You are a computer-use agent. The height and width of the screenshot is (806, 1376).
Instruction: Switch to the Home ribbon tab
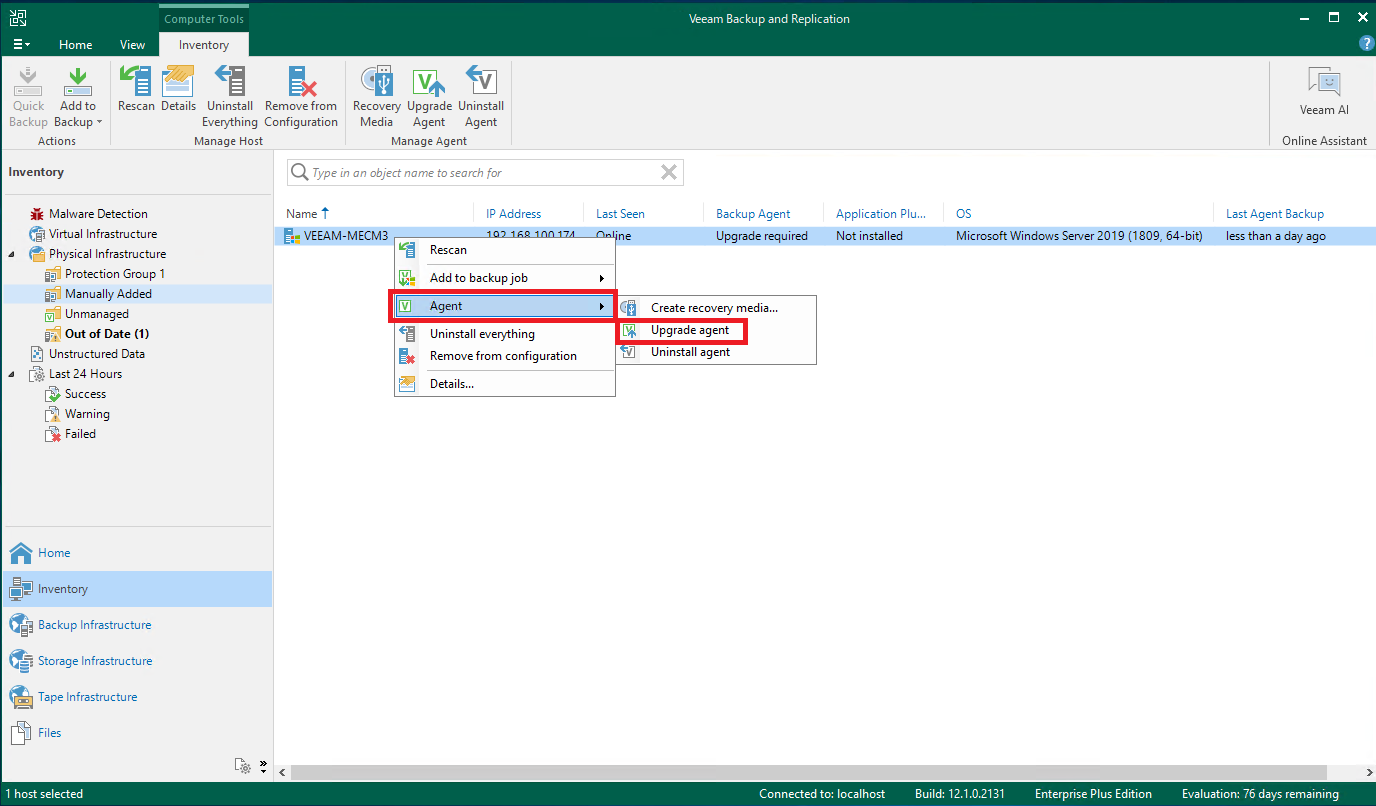pyautogui.click(x=75, y=45)
